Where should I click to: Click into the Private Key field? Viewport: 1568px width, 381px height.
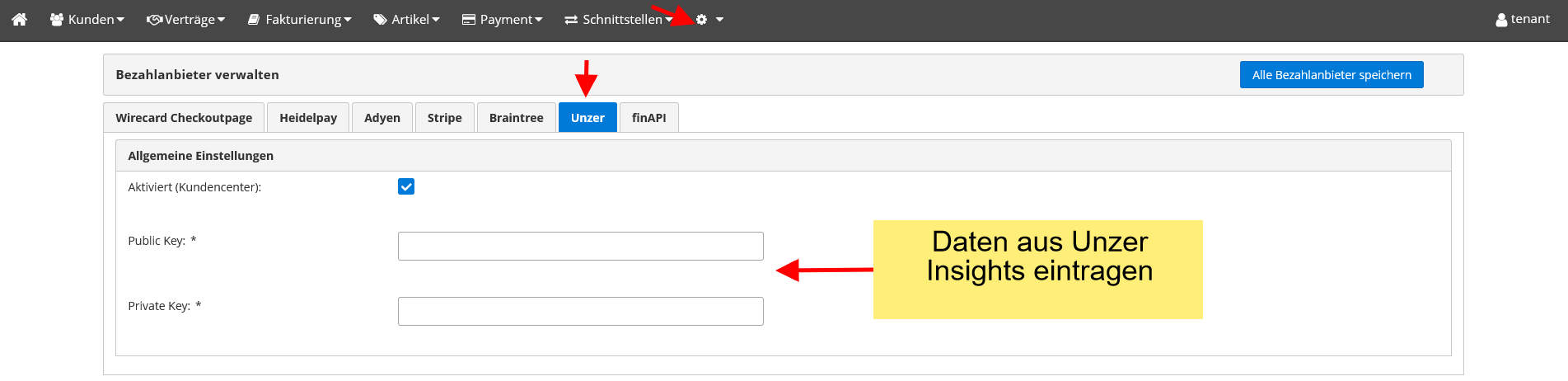(580, 311)
